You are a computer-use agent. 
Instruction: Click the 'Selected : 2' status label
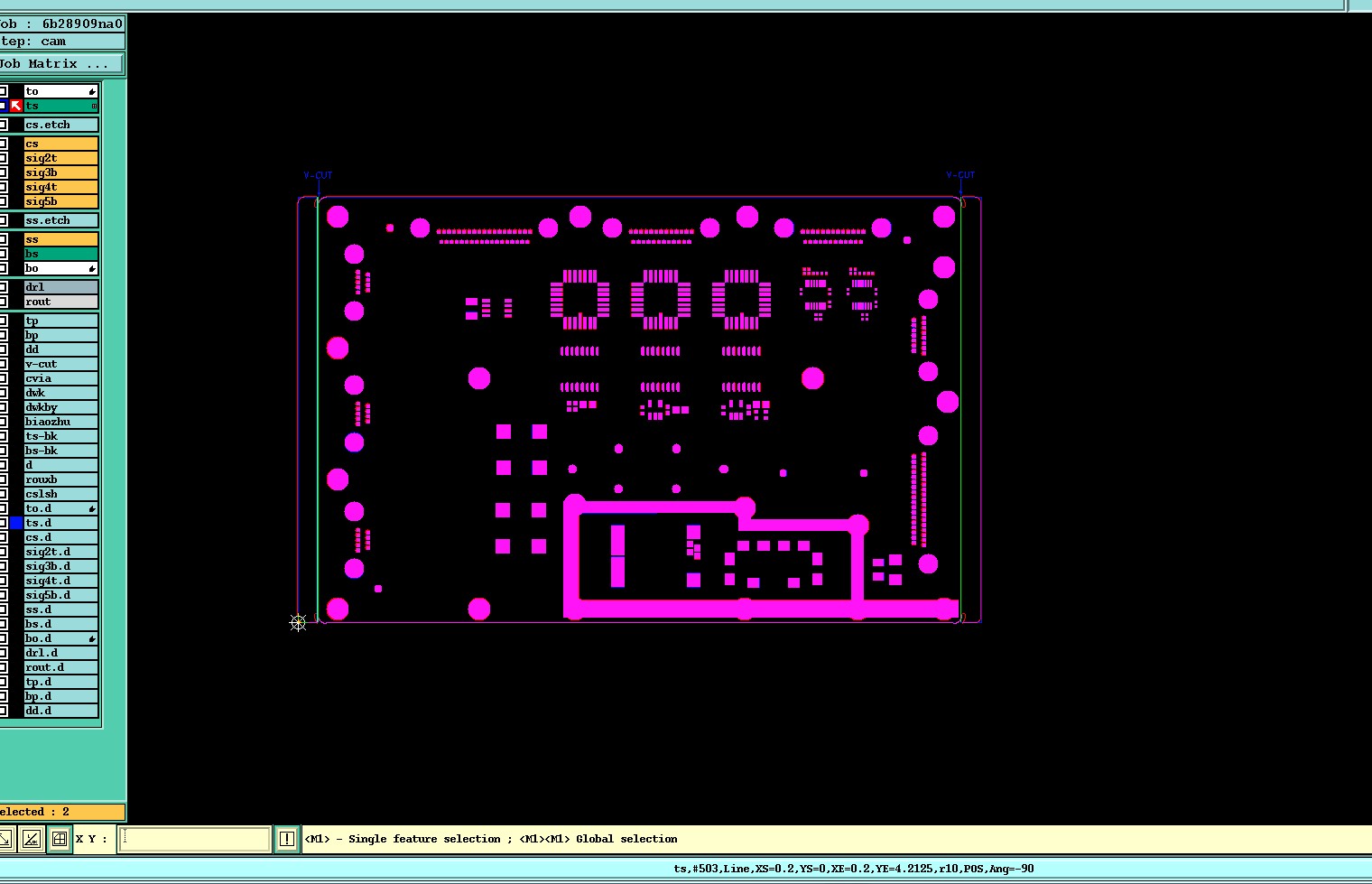[x=61, y=812]
